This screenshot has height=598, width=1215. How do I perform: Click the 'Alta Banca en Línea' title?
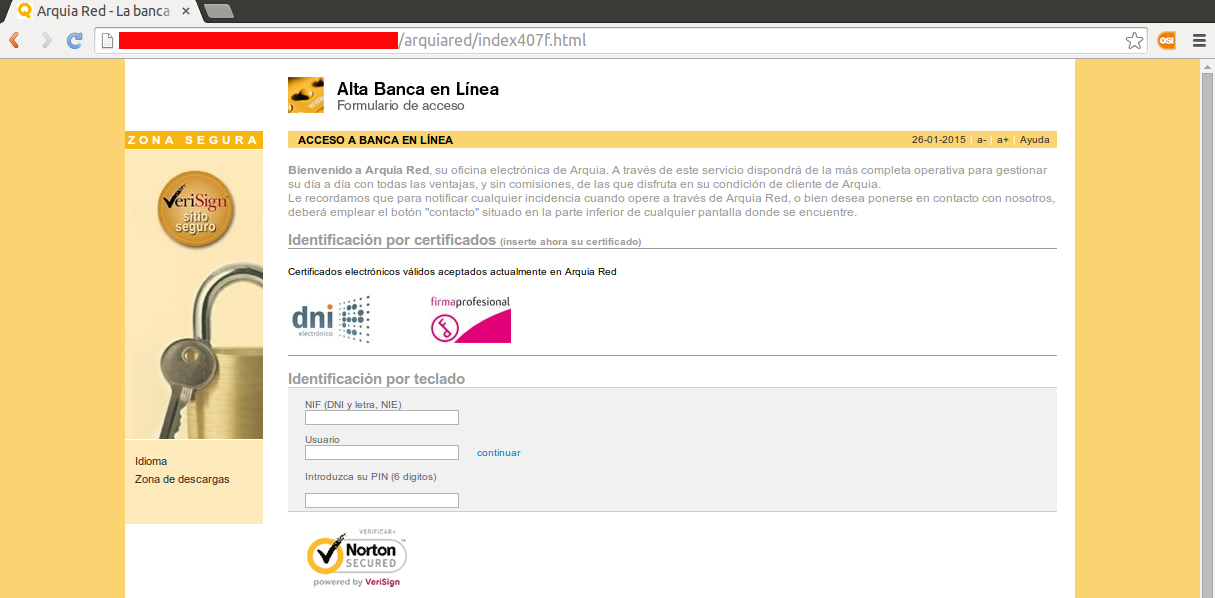pyautogui.click(x=418, y=89)
